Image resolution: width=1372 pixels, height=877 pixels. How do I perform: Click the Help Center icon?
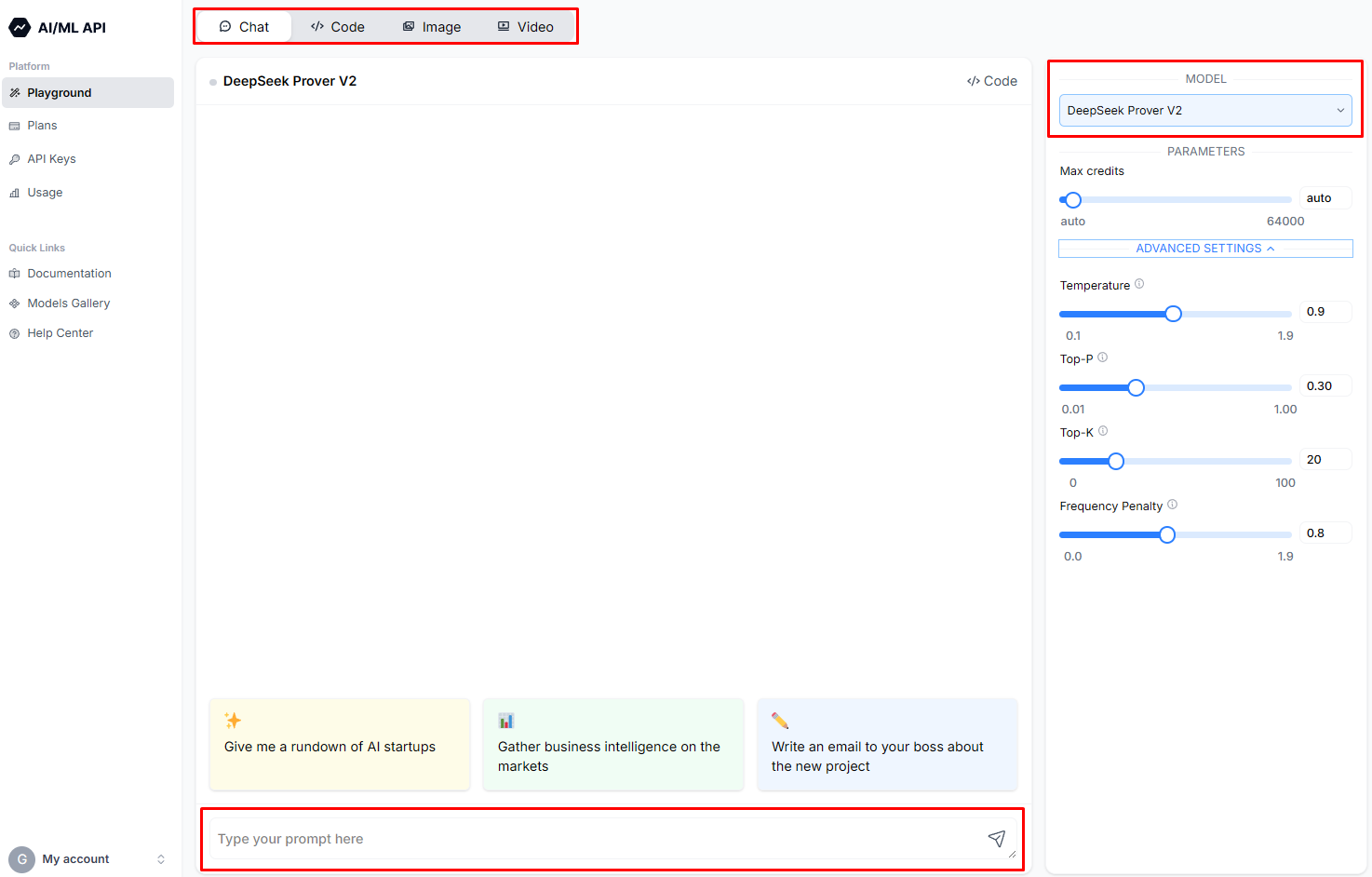(x=15, y=333)
